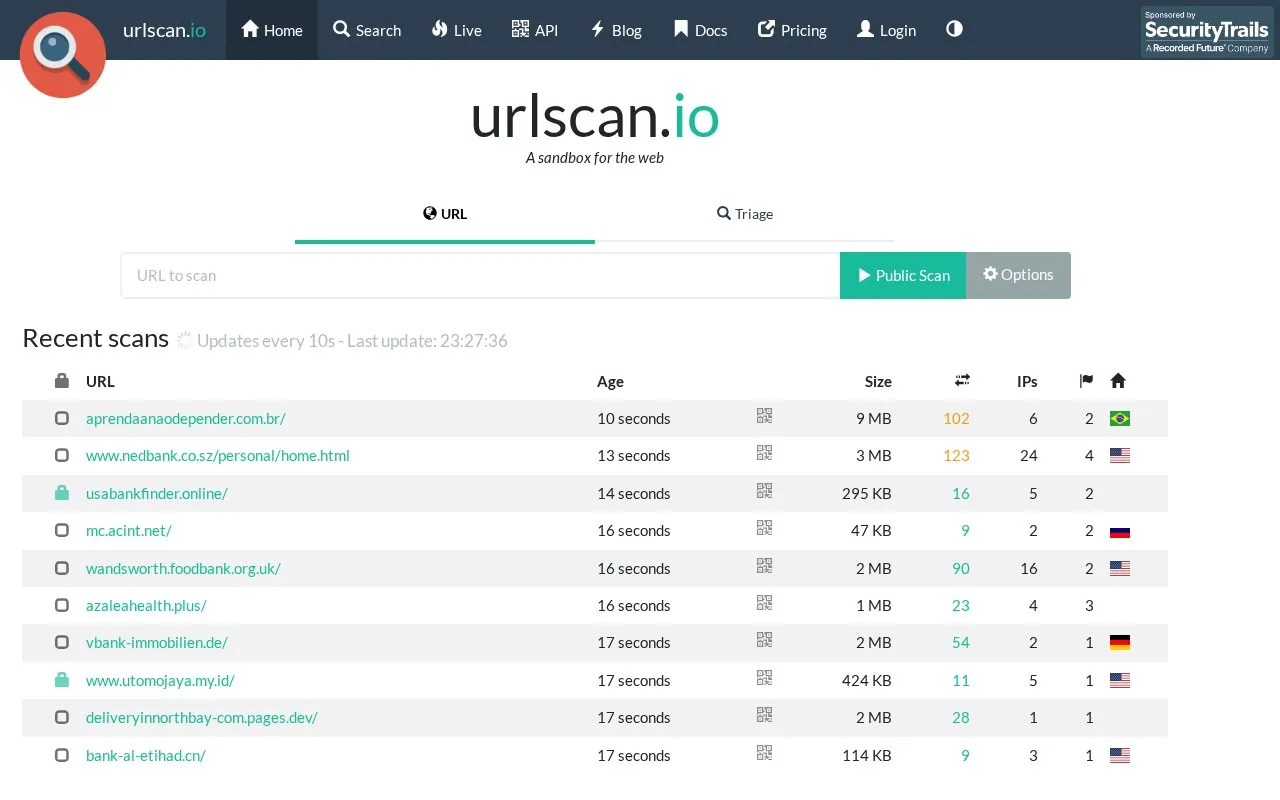Click the square icon beside bank-al-etihad.cn
Screen dimensions: 1280x800
[62, 755]
